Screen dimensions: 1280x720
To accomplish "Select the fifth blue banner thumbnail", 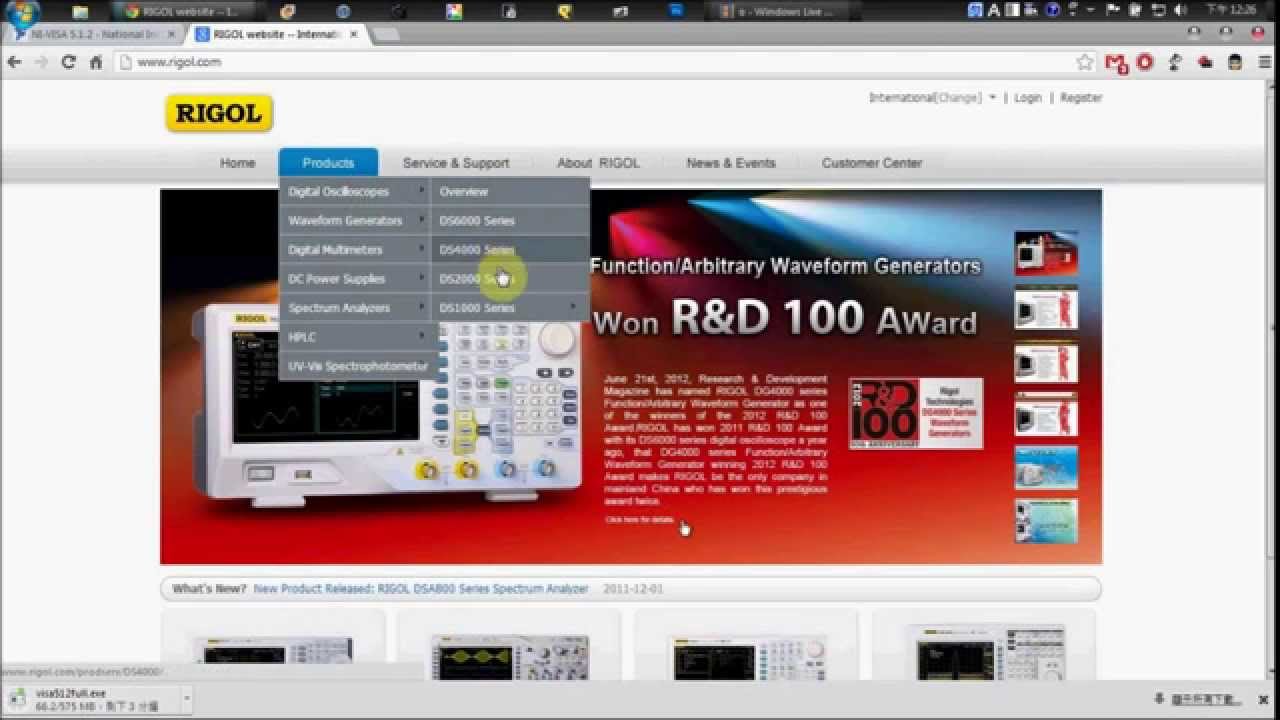I will pos(1046,467).
